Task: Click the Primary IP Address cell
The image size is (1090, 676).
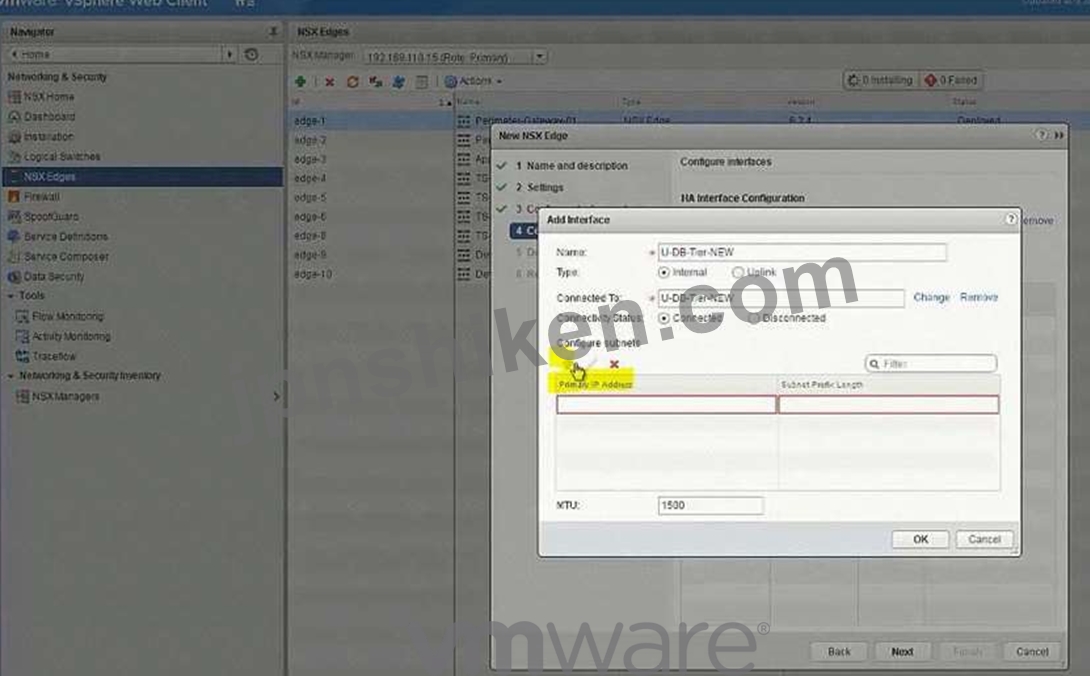Action: pyautogui.click(x=666, y=405)
